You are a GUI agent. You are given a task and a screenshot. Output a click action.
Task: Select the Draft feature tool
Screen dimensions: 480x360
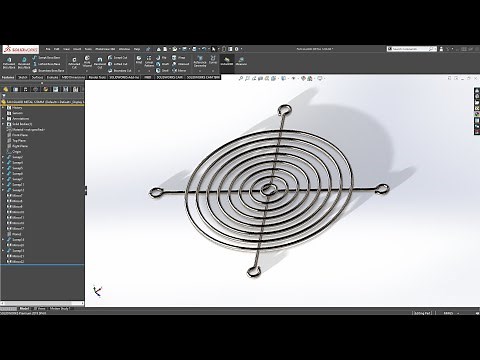[162, 64]
